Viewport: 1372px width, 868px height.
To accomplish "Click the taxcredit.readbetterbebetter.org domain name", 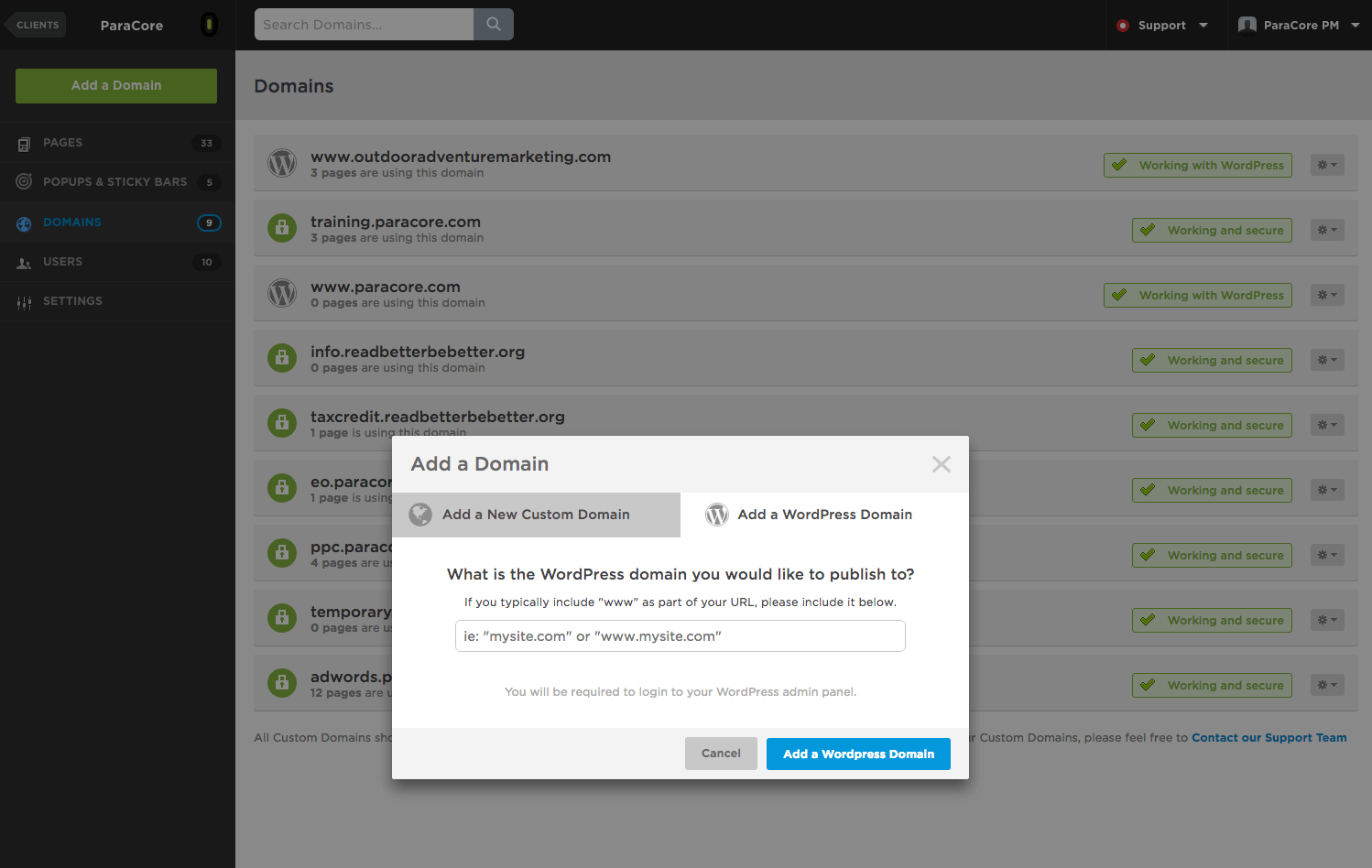I will pyautogui.click(x=438, y=417).
